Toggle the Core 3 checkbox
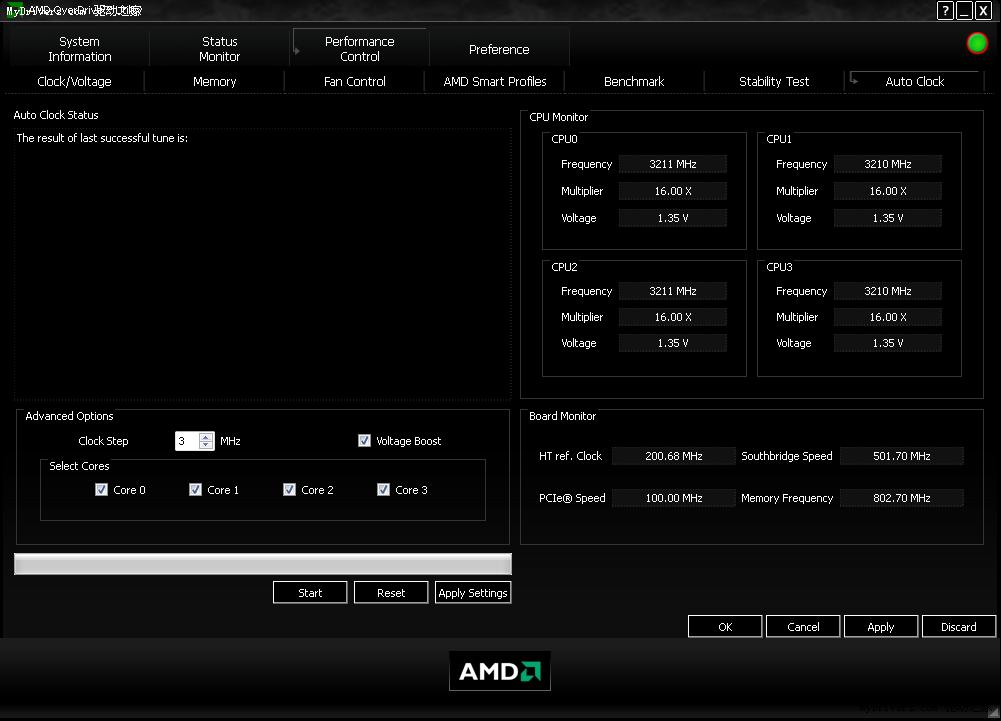The width and height of the screenshot is (1001, 721). click(x=383, y=490)
